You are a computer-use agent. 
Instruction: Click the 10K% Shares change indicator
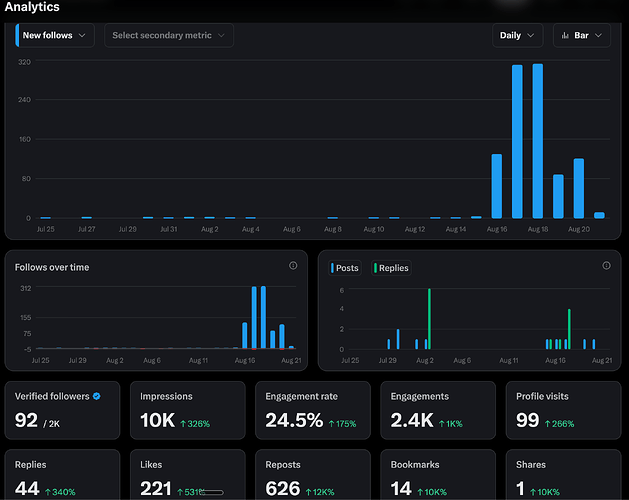tap(545, 492)
